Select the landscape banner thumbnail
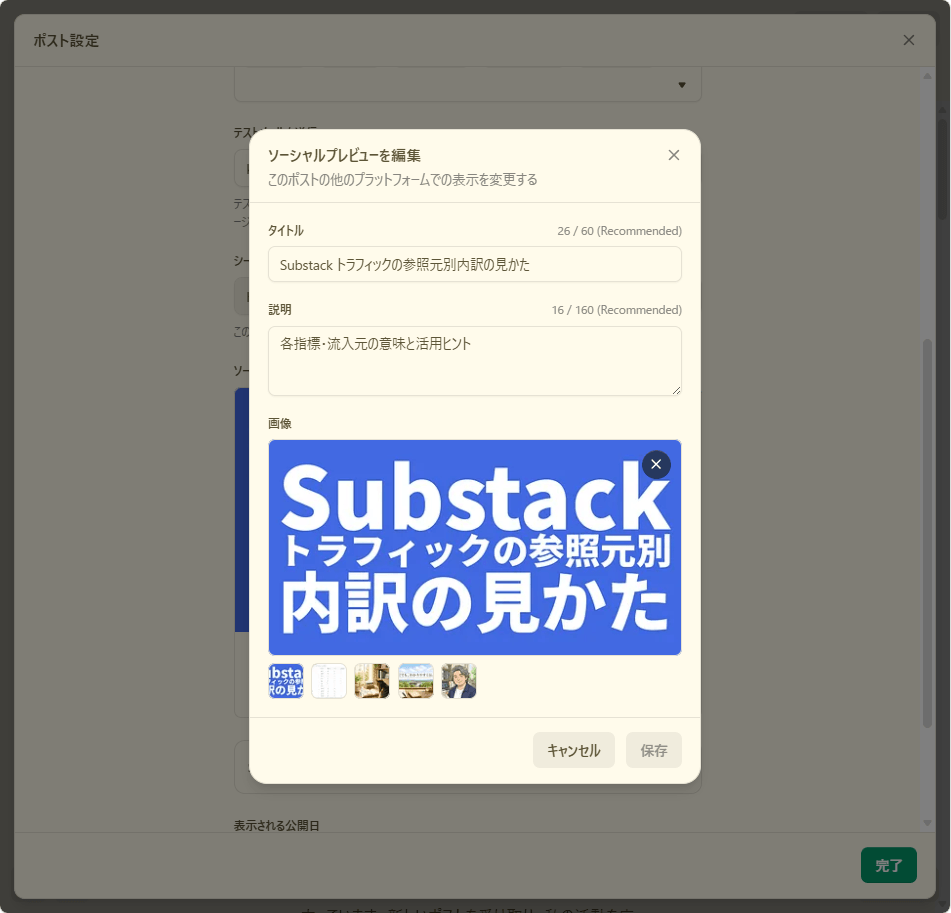Viewport: 951px width, 913px height. pos(415,681)
